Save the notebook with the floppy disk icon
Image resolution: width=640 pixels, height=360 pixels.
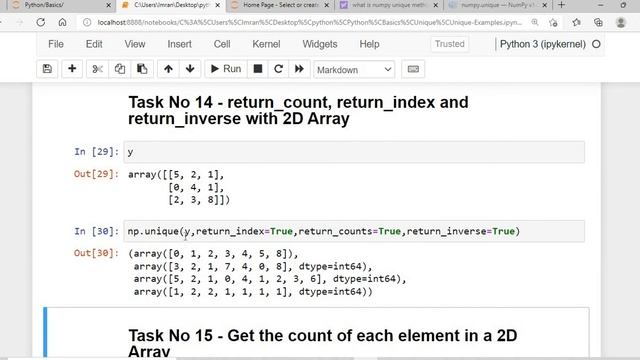[x=47, y=69]
